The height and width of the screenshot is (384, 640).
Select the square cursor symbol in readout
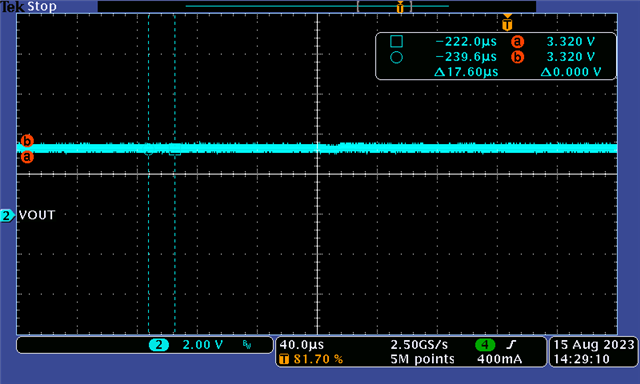(x=396, y=41)
